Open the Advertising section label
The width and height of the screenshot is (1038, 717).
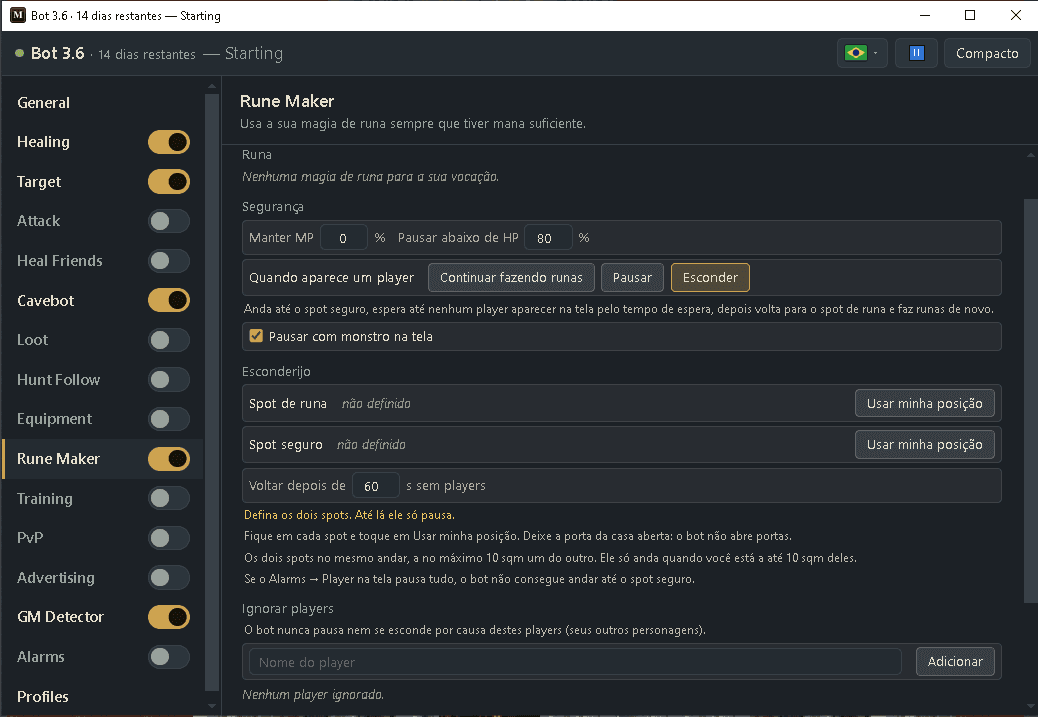pos(56,577)
